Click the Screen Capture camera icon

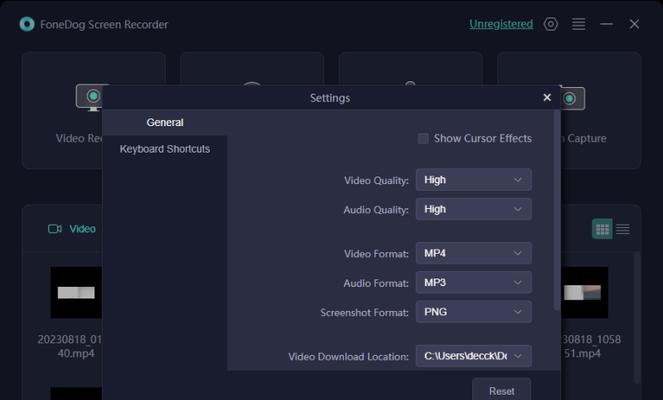click(573, 98)
